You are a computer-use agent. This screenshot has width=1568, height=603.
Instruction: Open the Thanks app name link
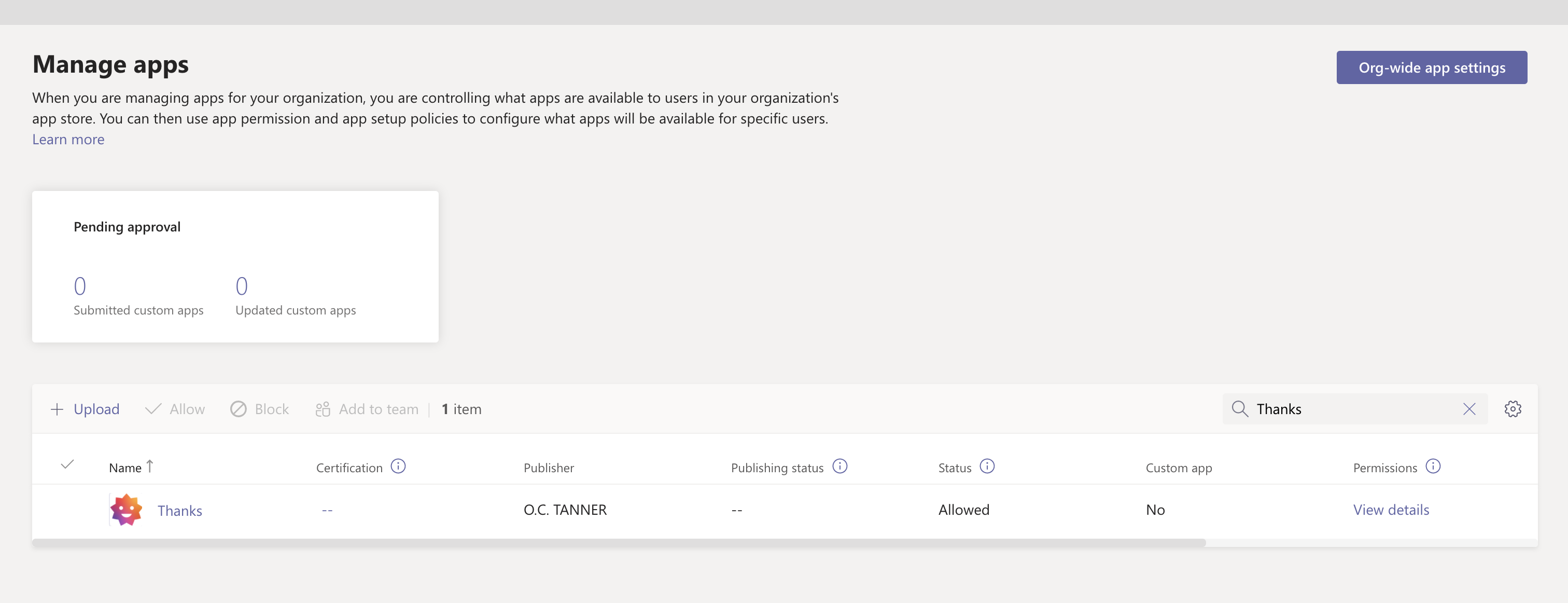pos(179,511)
